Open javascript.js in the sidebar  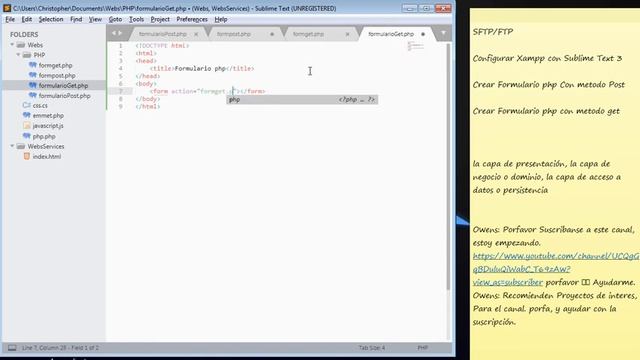48,126
